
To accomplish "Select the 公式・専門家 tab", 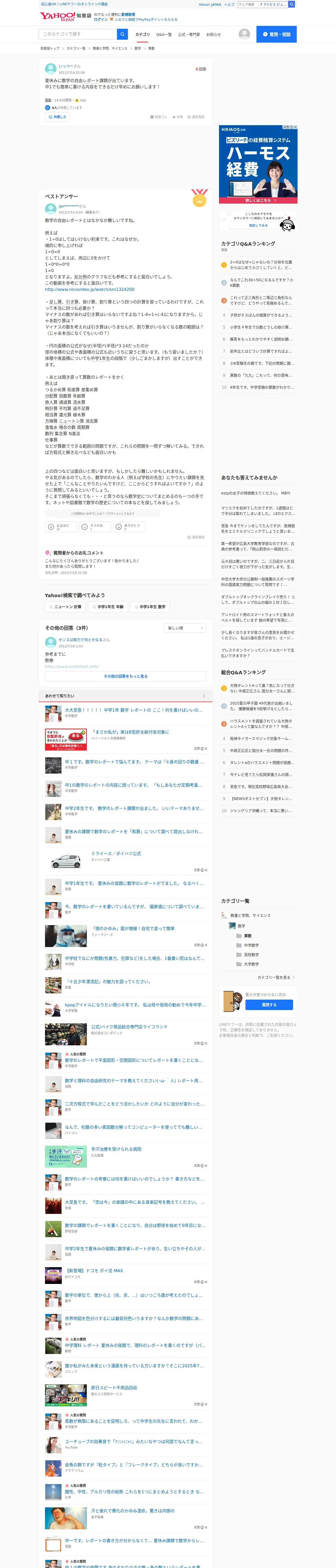I will click(x=189, y=35).
